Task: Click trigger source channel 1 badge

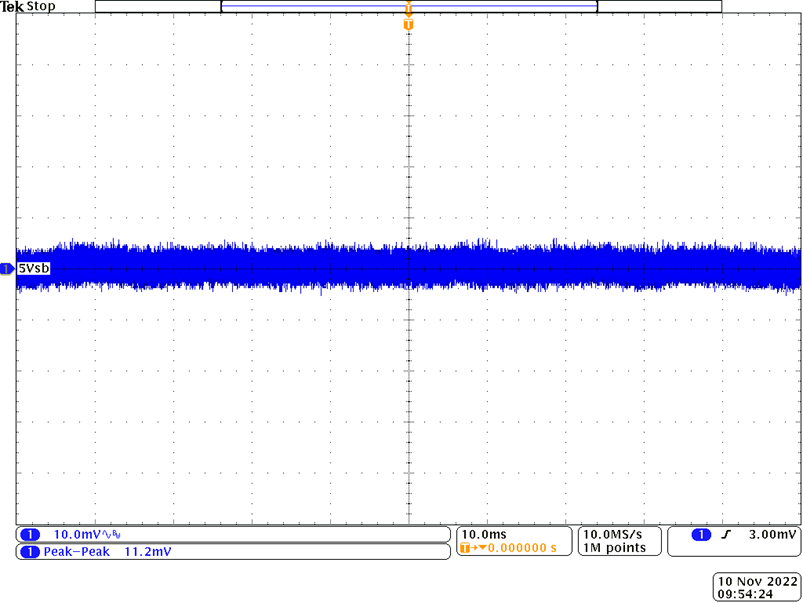Action: coord(701,536)
